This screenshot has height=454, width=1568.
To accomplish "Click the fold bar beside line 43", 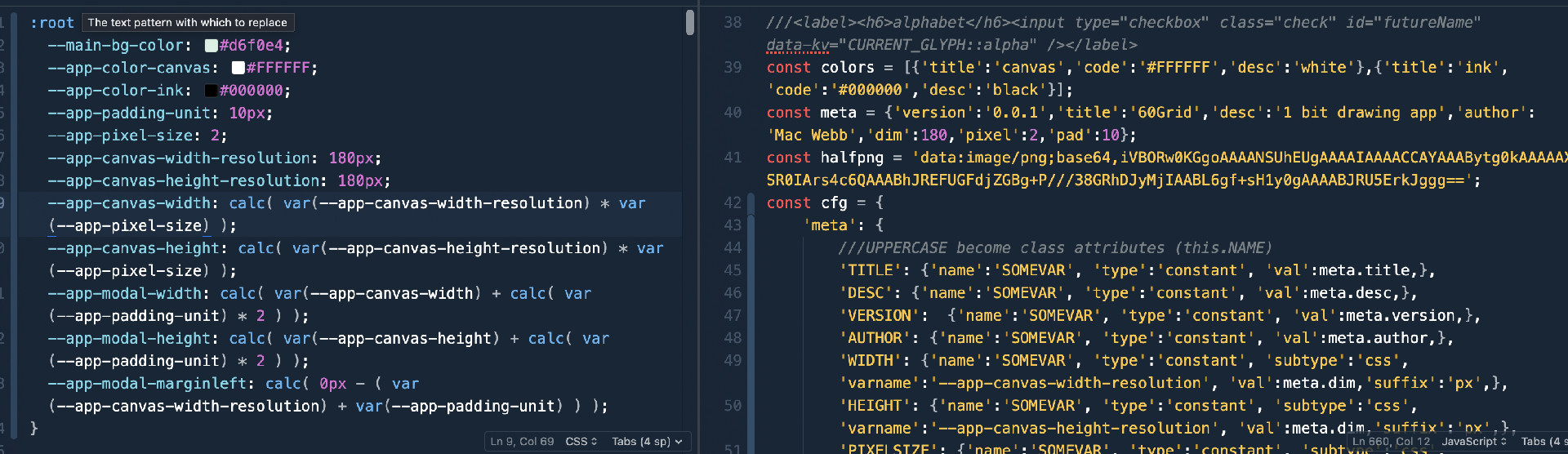I will (752, 225).
